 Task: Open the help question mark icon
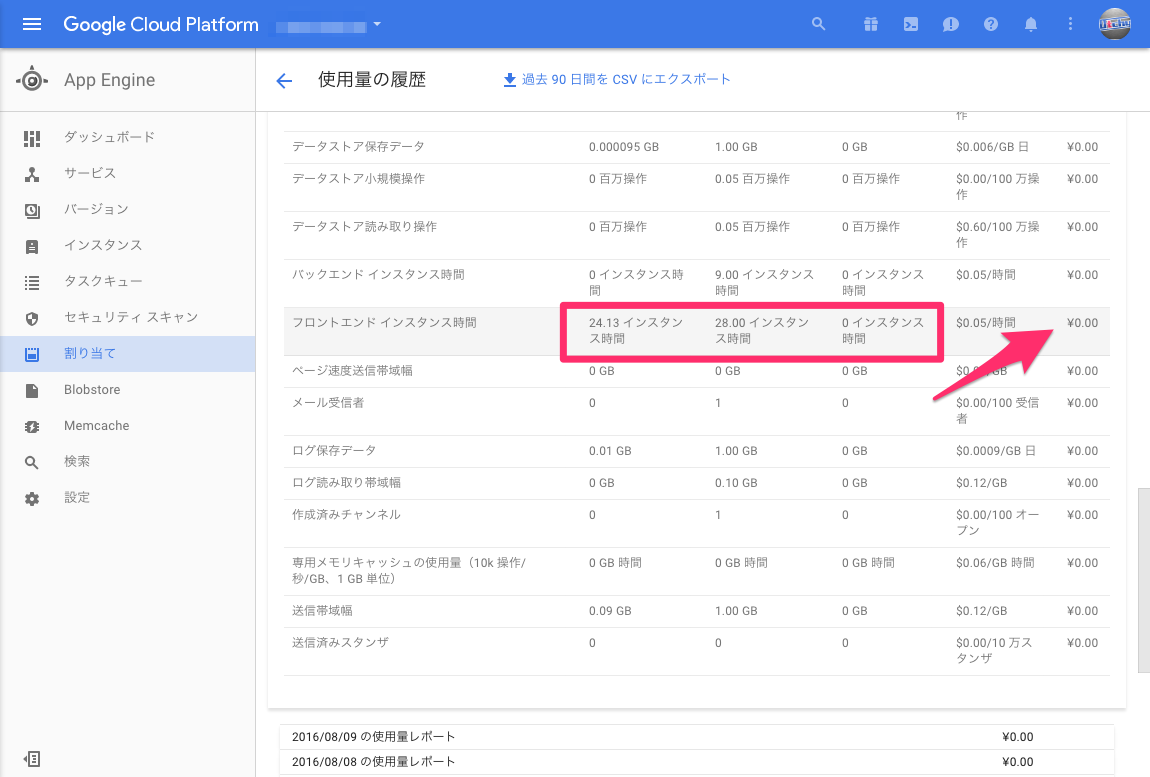point(991,24)
